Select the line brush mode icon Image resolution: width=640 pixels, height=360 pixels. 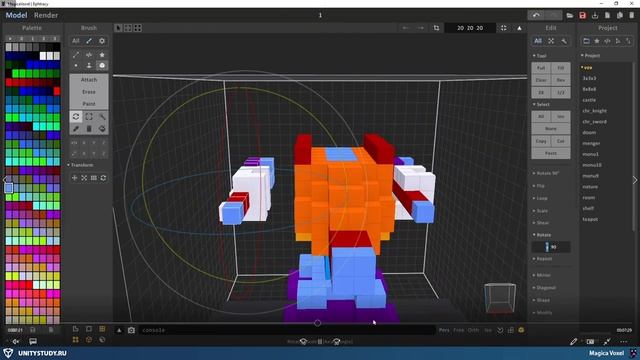coord(76,55)
